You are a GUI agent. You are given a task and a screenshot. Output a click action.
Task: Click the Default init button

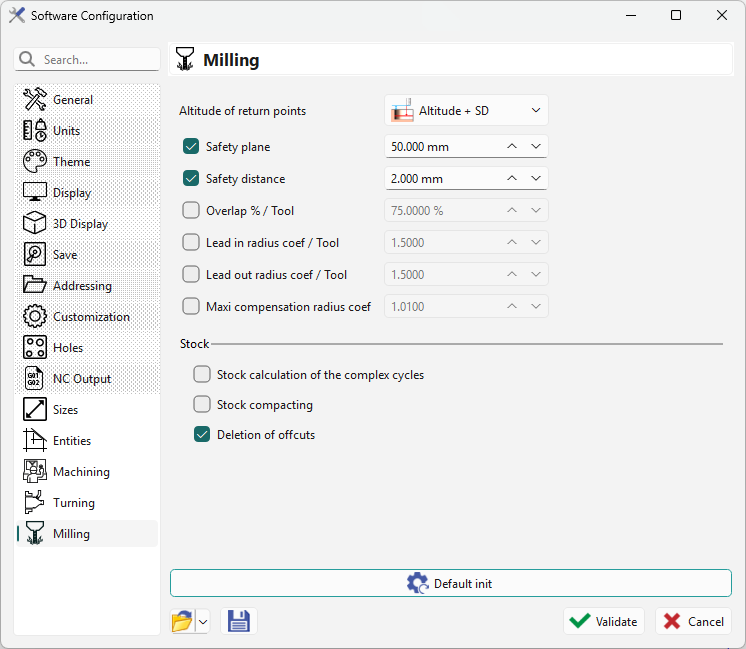pyautogui.click(x=450, y=583)
